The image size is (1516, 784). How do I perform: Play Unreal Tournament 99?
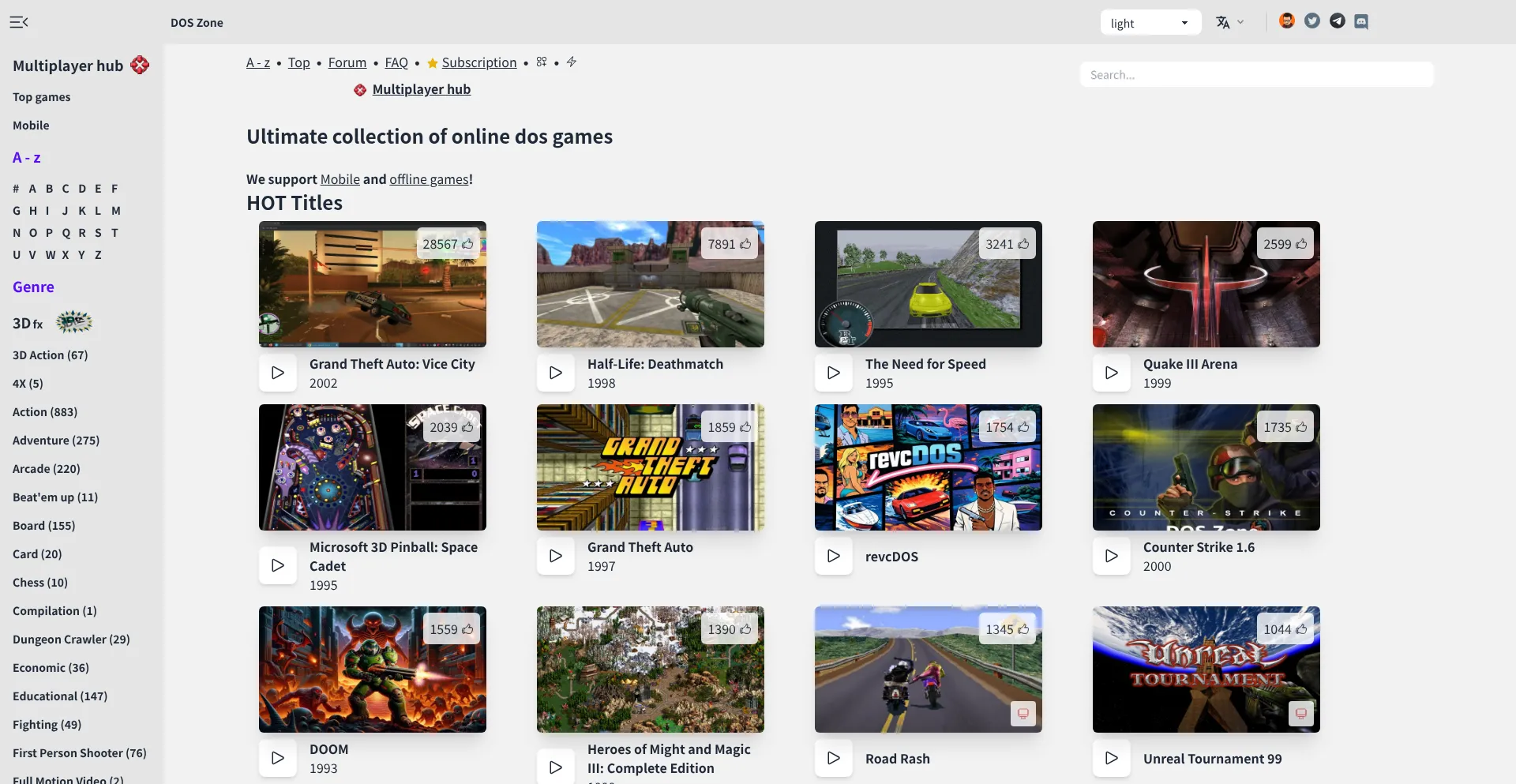[x=1112, y=758]
